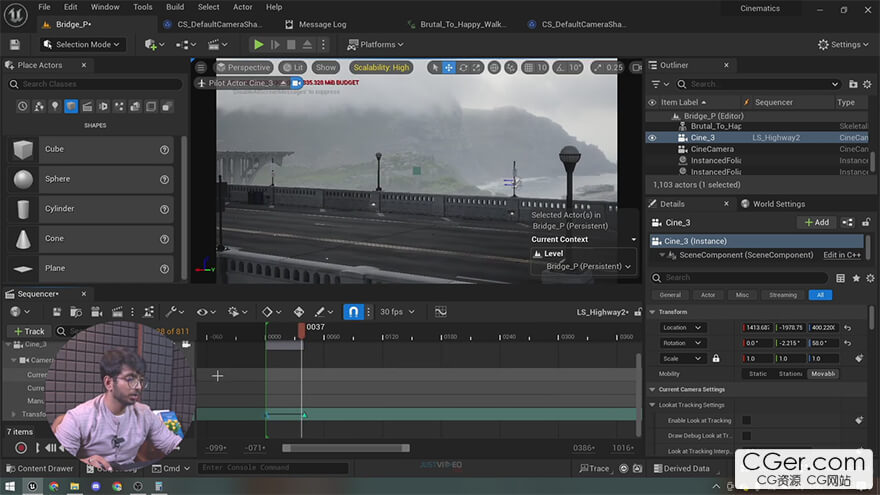Open the Selection Mode dropdown
880x495 pixels.
82,44
